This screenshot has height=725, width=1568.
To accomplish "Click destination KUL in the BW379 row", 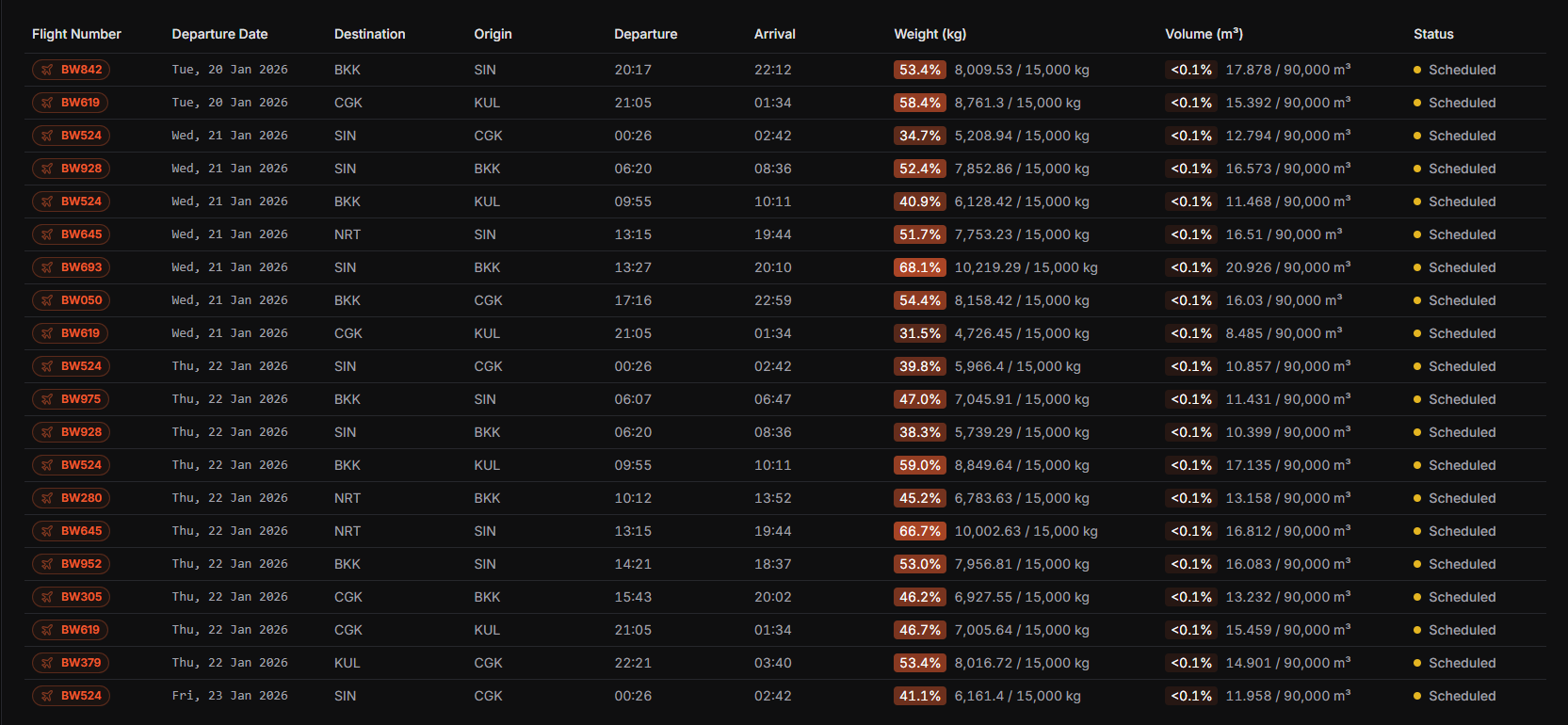I will coord(347,663).
